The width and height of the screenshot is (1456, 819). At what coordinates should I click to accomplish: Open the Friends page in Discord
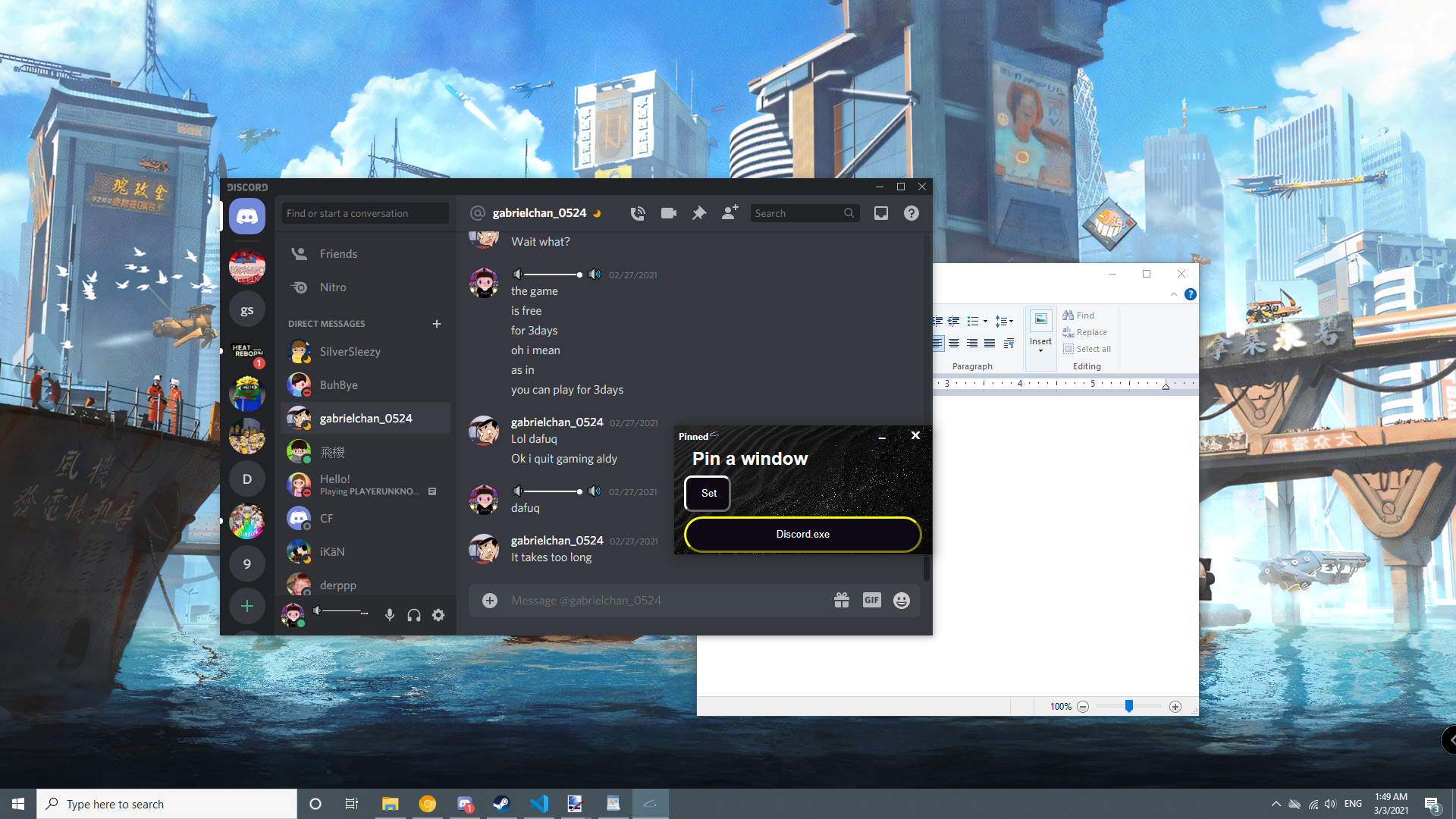coord(339,253)
